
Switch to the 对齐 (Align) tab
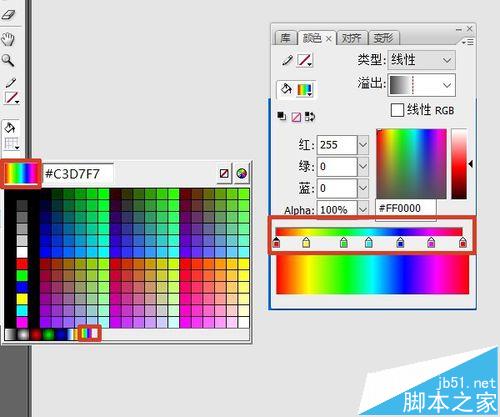pos(352,38)
